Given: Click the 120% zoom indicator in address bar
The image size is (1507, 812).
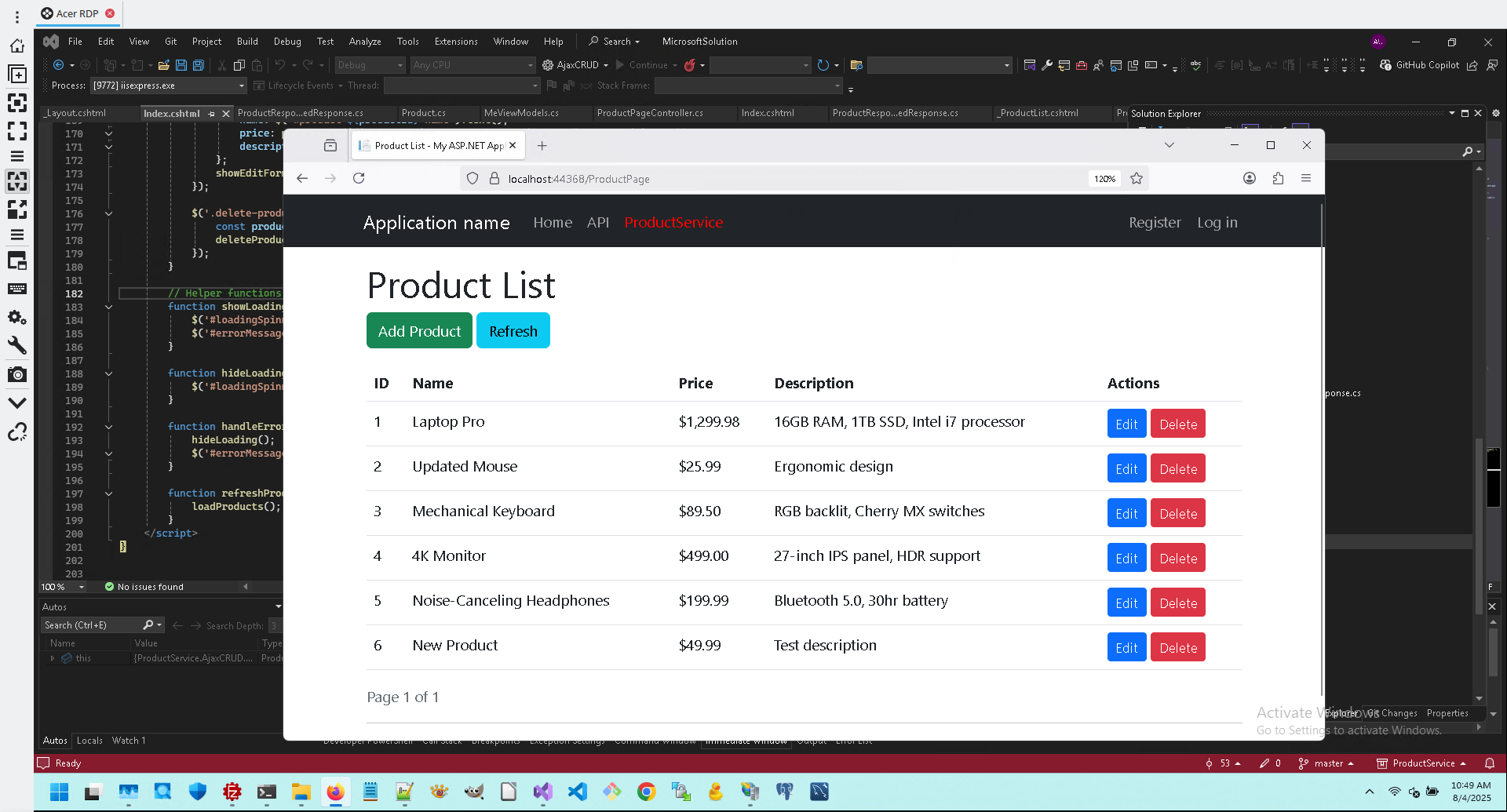Looking at the screenshot, I should click(1104, 179).
